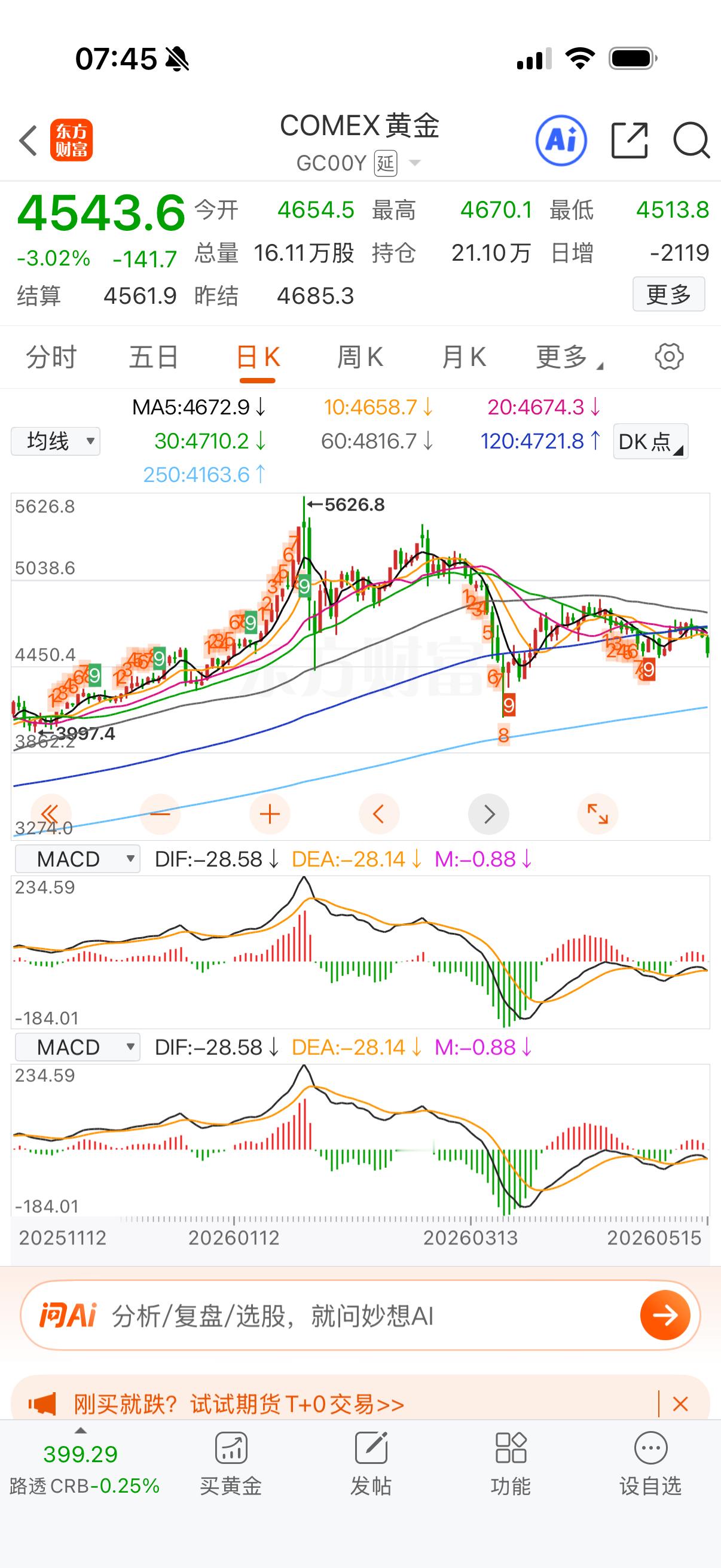Image resolution: width=721 pixels, height=1568 pixels.
Task: Tap date label 20260112 on axis
Action: (x=234, y=1237)
